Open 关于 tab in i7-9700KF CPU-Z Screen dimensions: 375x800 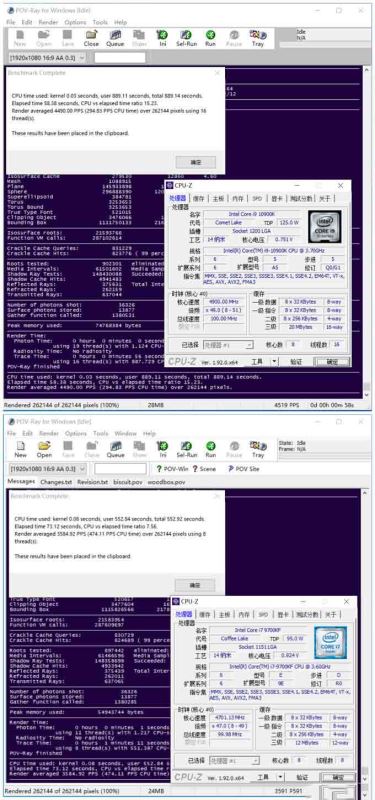pyautogui.click(x=331, y=614)
